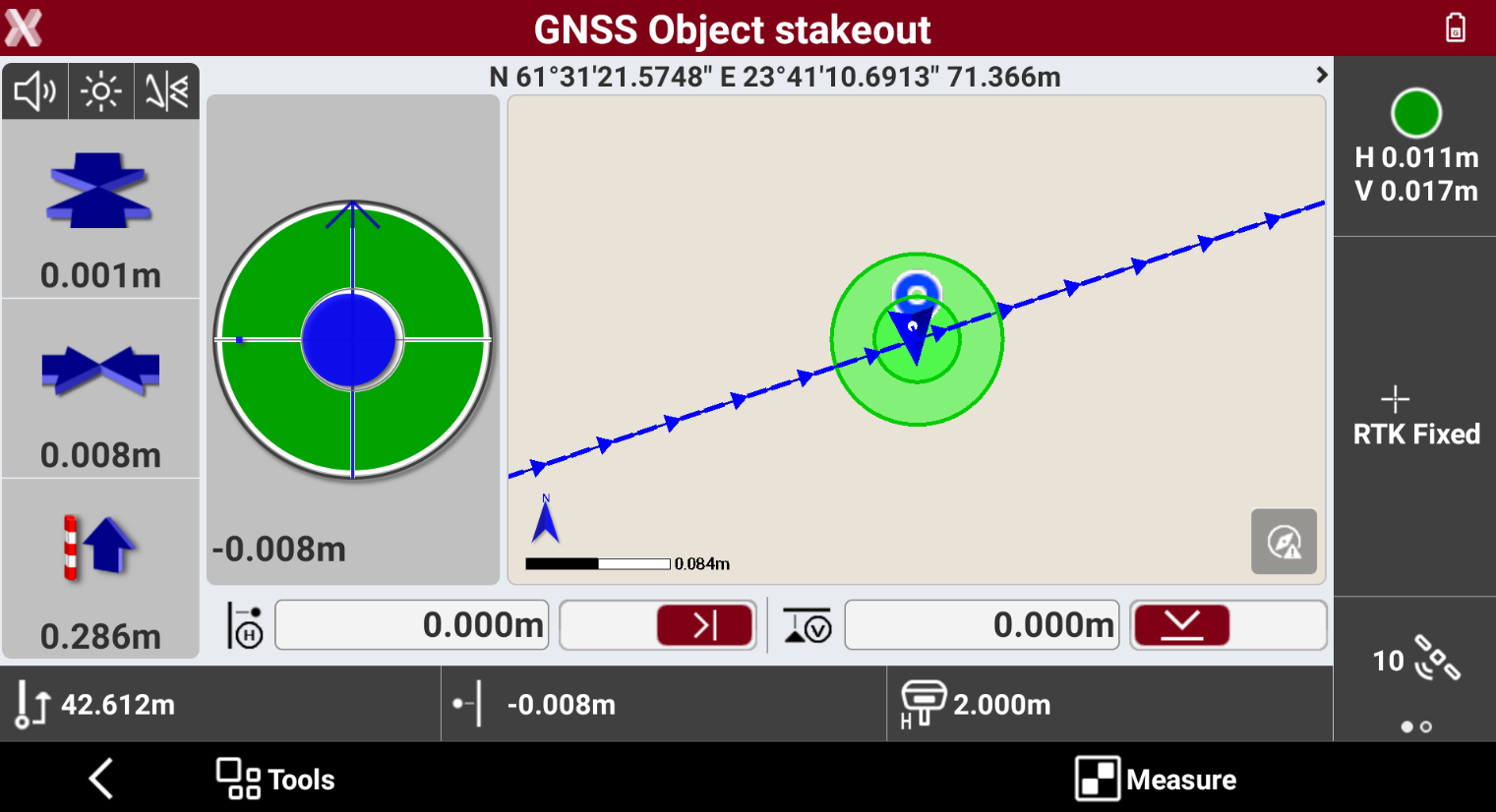
Task: Open the Tools menu
Action: pyautogui.click(x=275, y=779)
